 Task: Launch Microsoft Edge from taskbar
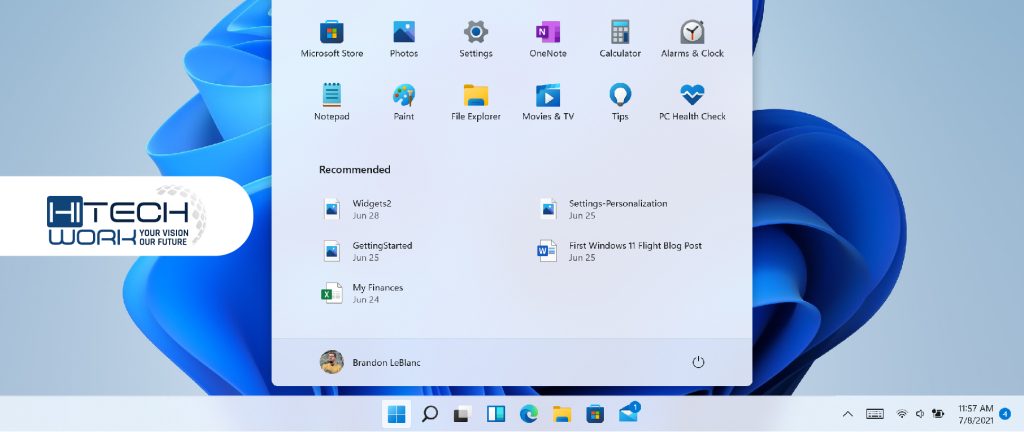[528, 414]
